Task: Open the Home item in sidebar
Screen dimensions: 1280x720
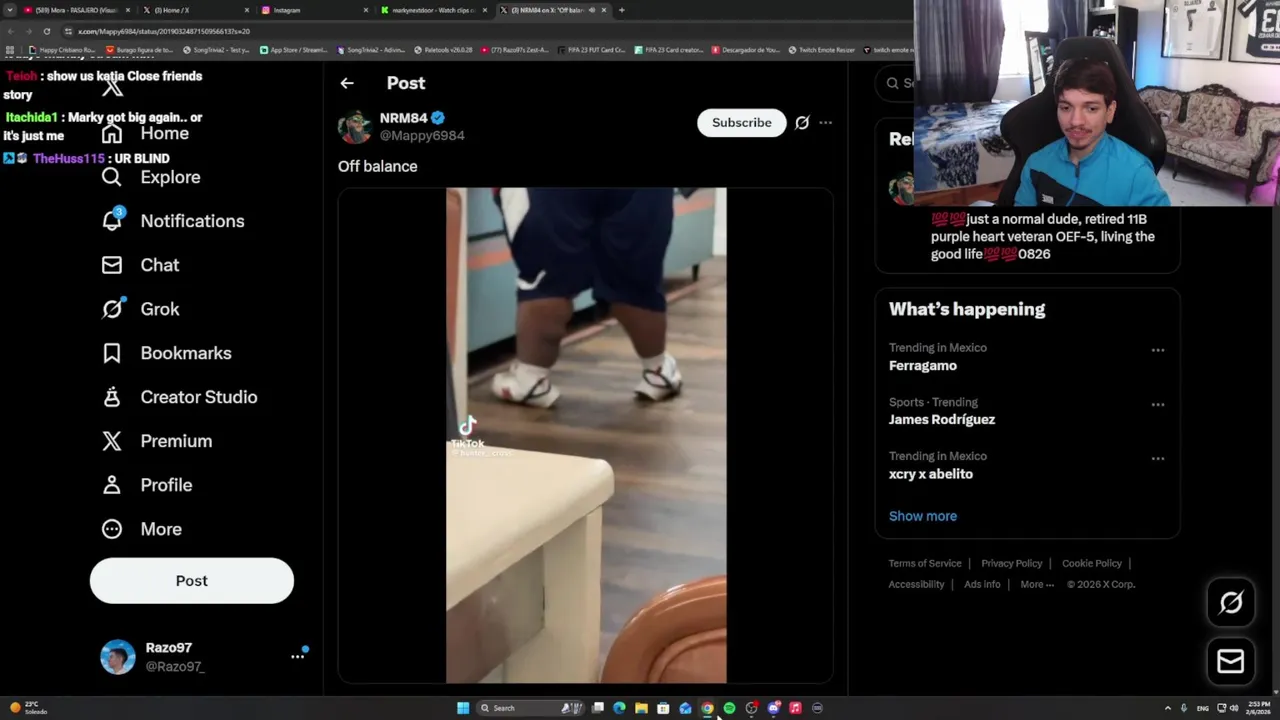Action: (x=146, y=133)
